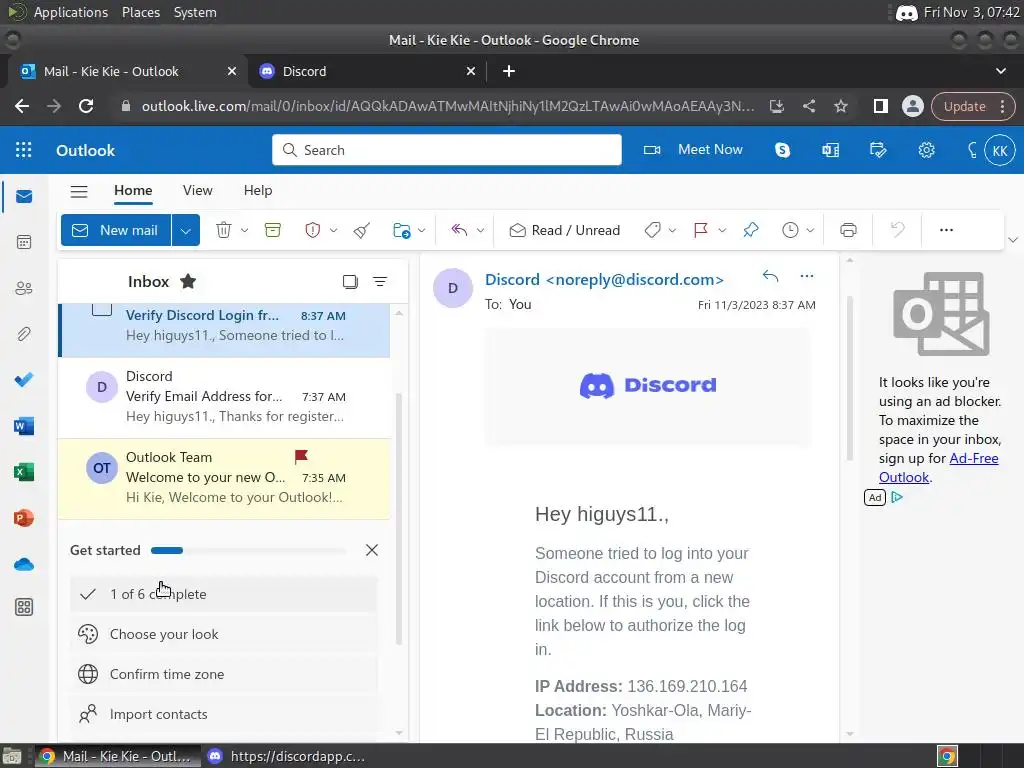Image resolution: width=1024 pixels, height=768 pixels.
Task: Launch PowerPoint from the left sidebar
Action: [24, 519]
